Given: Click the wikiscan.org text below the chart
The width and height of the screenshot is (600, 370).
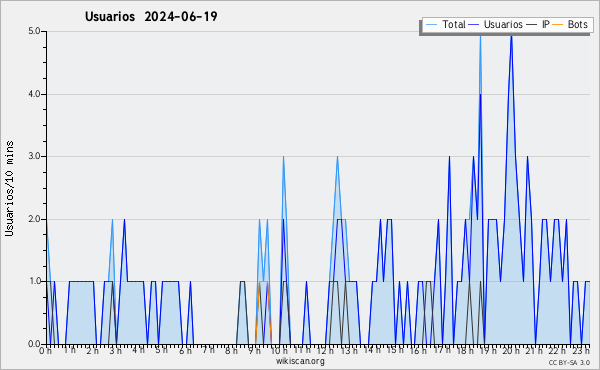Looking at the screenshot, I should tap(300, 361).
